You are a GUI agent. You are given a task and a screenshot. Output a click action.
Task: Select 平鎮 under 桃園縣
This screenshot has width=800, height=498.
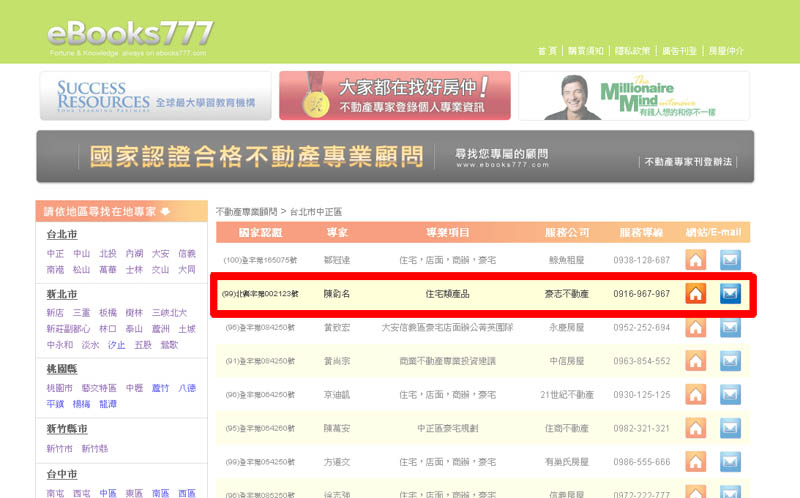55,404
